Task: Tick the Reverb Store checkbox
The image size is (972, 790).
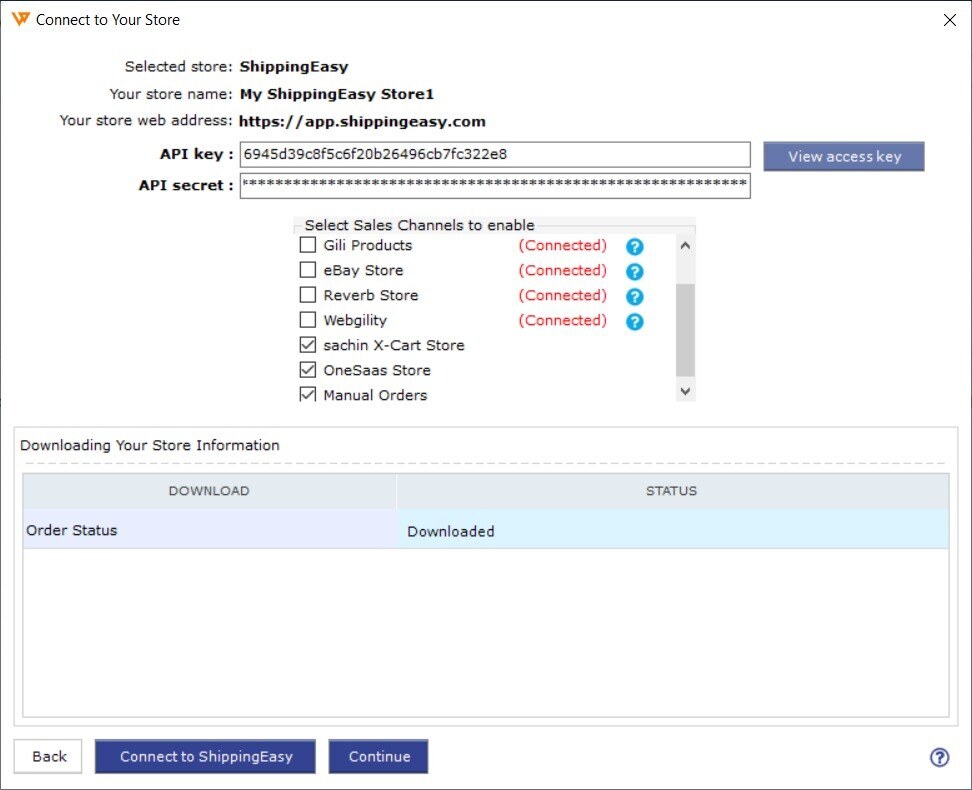Action: click(x=308, y=295)
